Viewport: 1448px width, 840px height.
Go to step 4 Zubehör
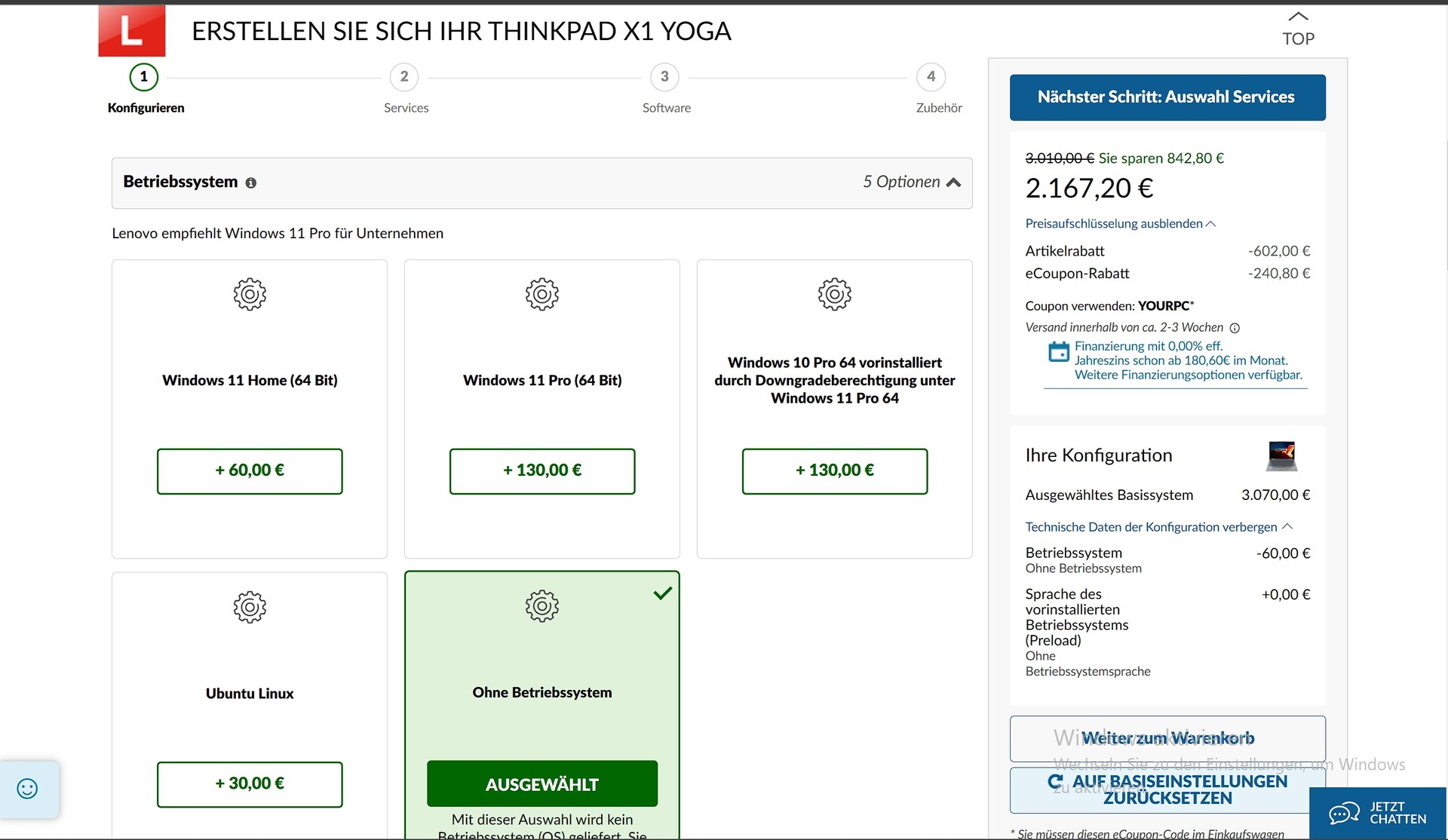[931, 77]
